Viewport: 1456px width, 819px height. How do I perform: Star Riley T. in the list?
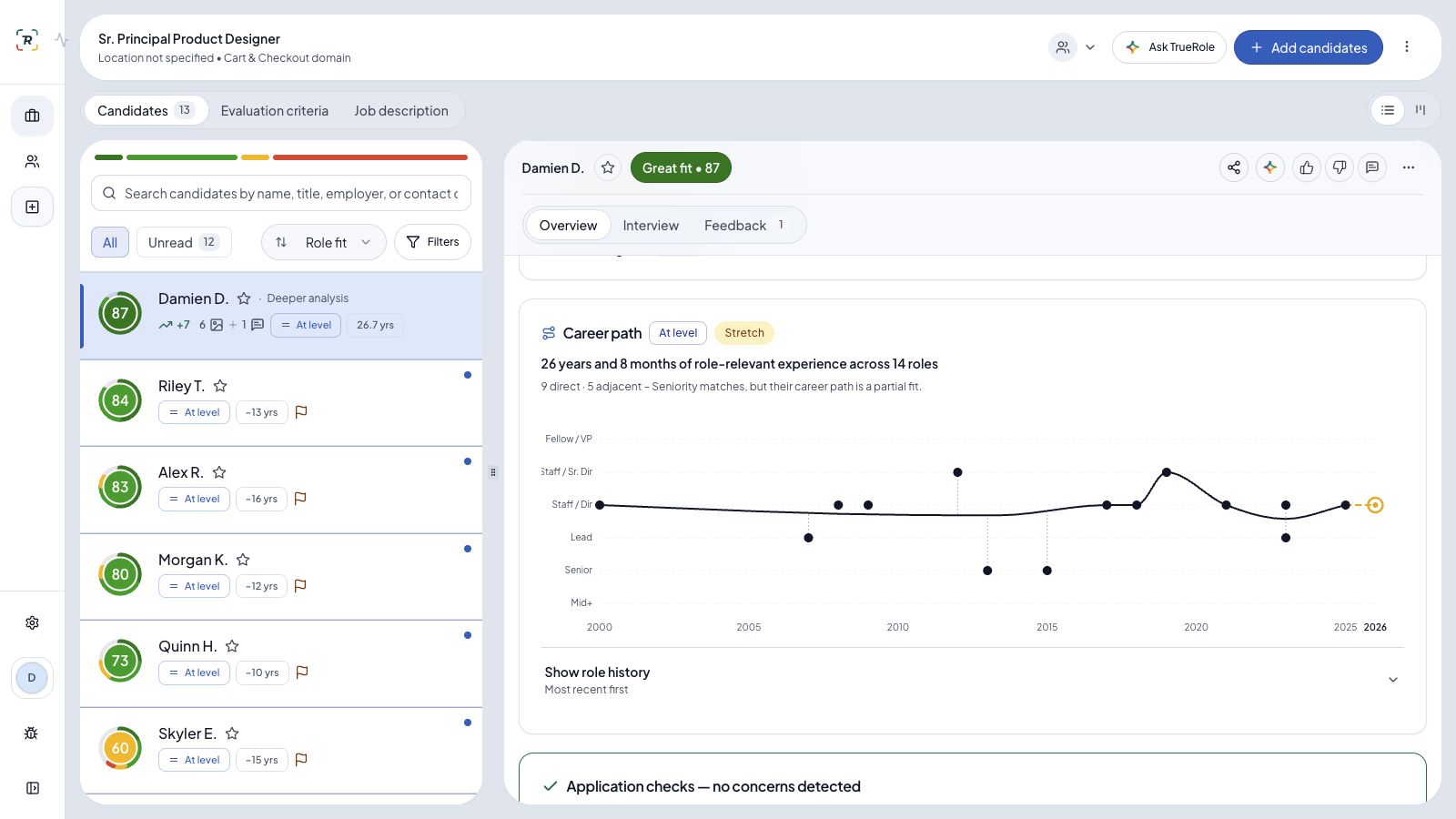click(x=220, y=386)
